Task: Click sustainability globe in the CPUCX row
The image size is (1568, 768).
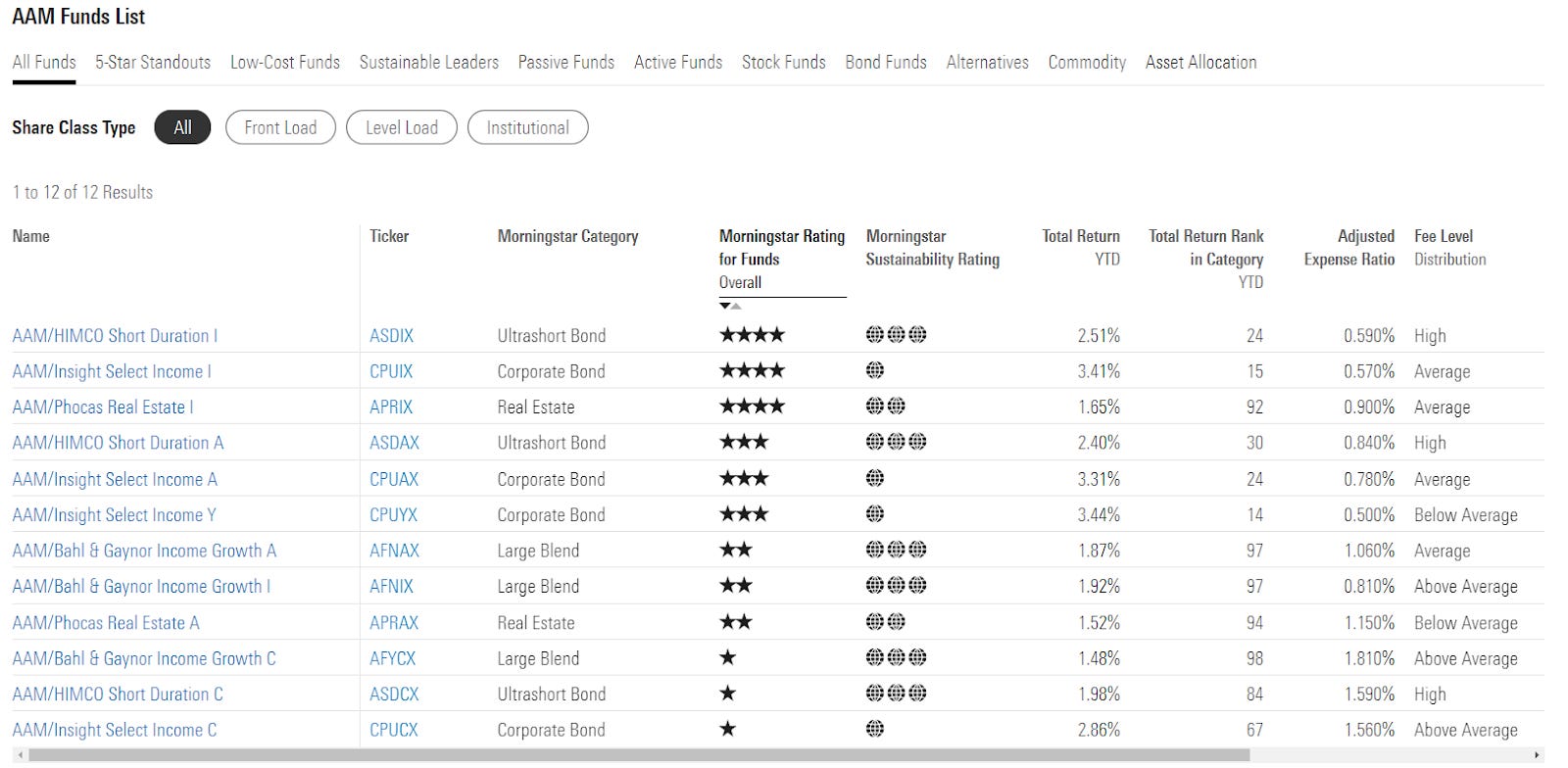Action: 875,729
